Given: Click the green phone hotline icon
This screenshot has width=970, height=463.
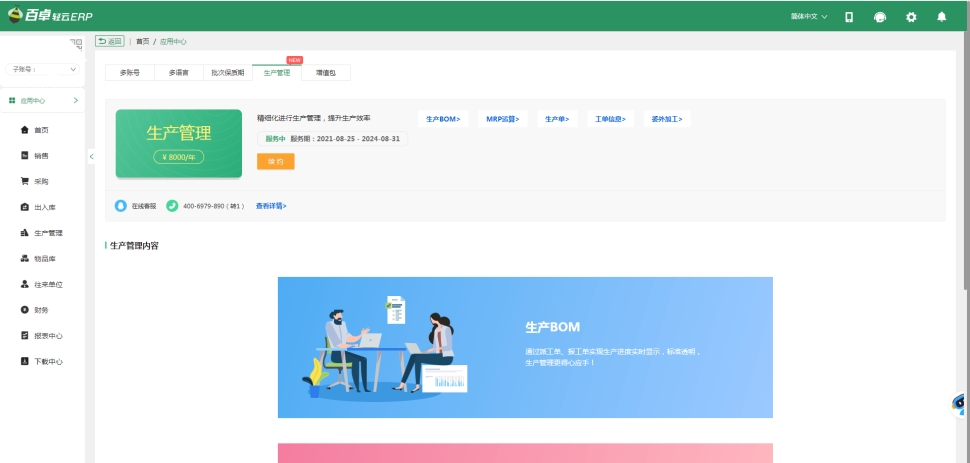Looking at the screenshot, I should (x=172, y=206).
